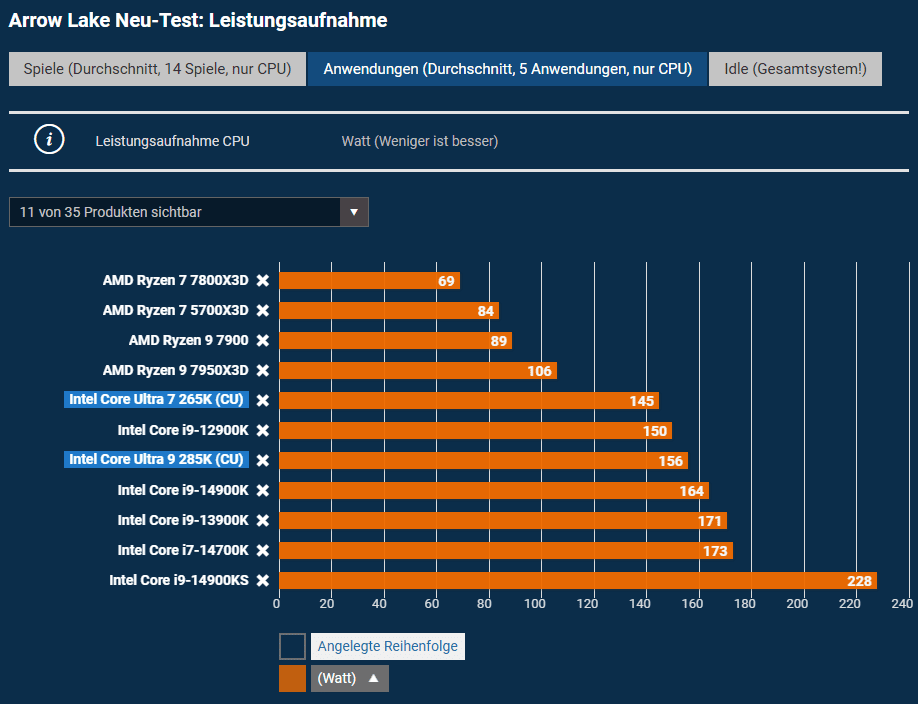The width and height of the screenshot is (918, 704).
Task: Click the Intel Core i7-14700K label
Action: 183,550
